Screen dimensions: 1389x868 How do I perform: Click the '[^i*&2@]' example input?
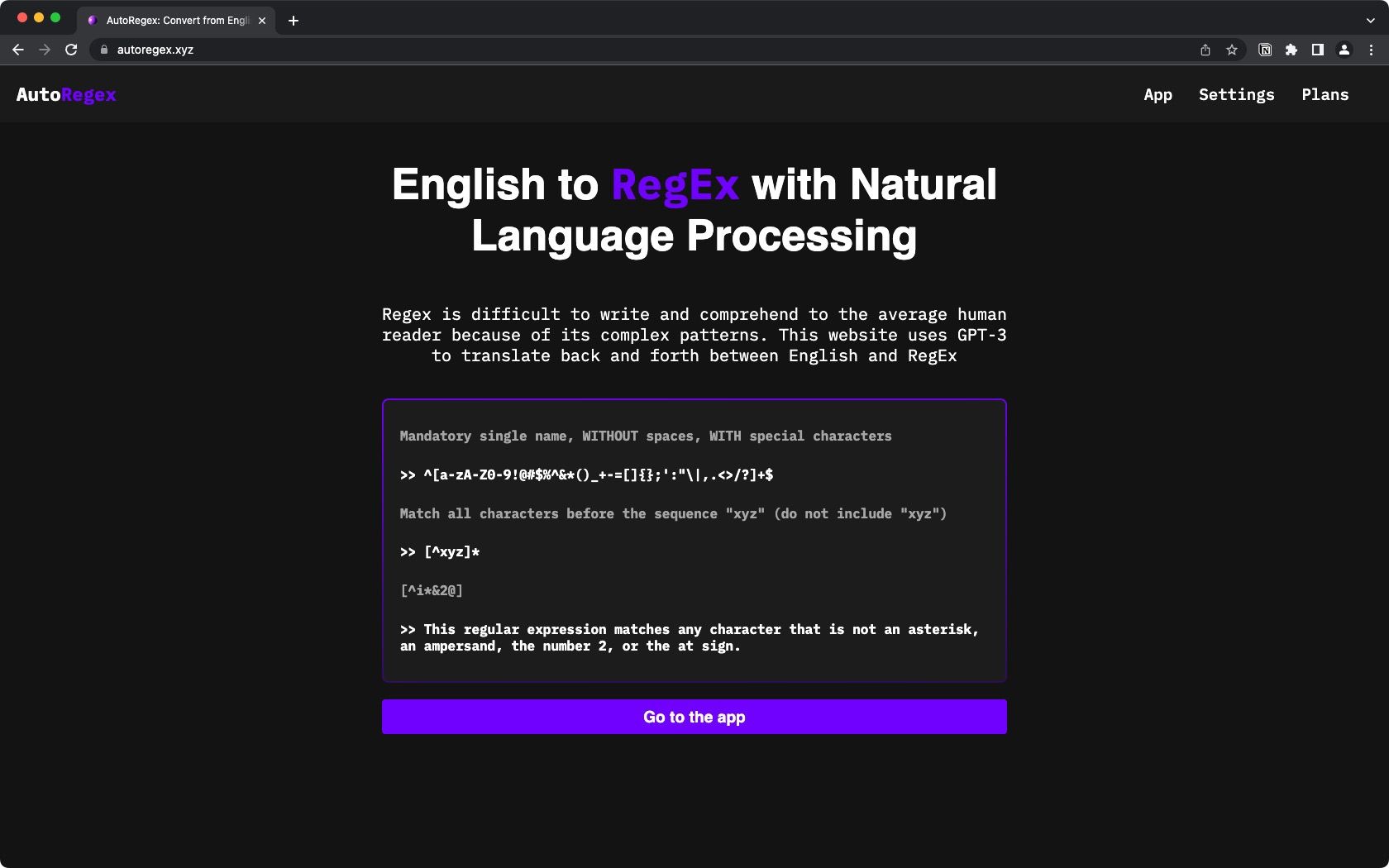click(432, 590)
